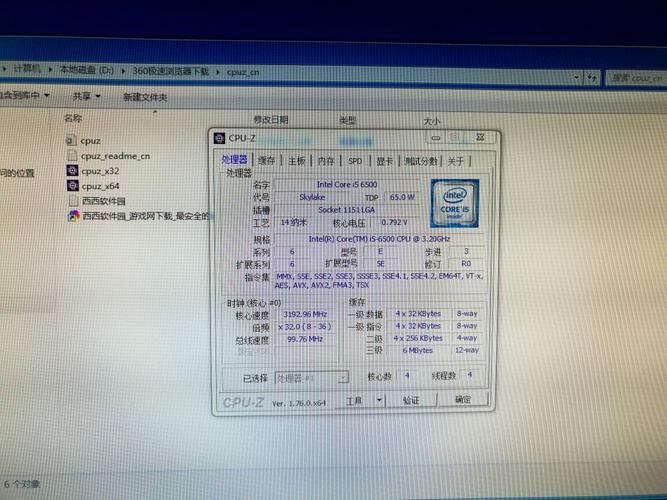Switch to the 主板 tab
The height and width of the screenshot is (500, 667).
point(296,161)
